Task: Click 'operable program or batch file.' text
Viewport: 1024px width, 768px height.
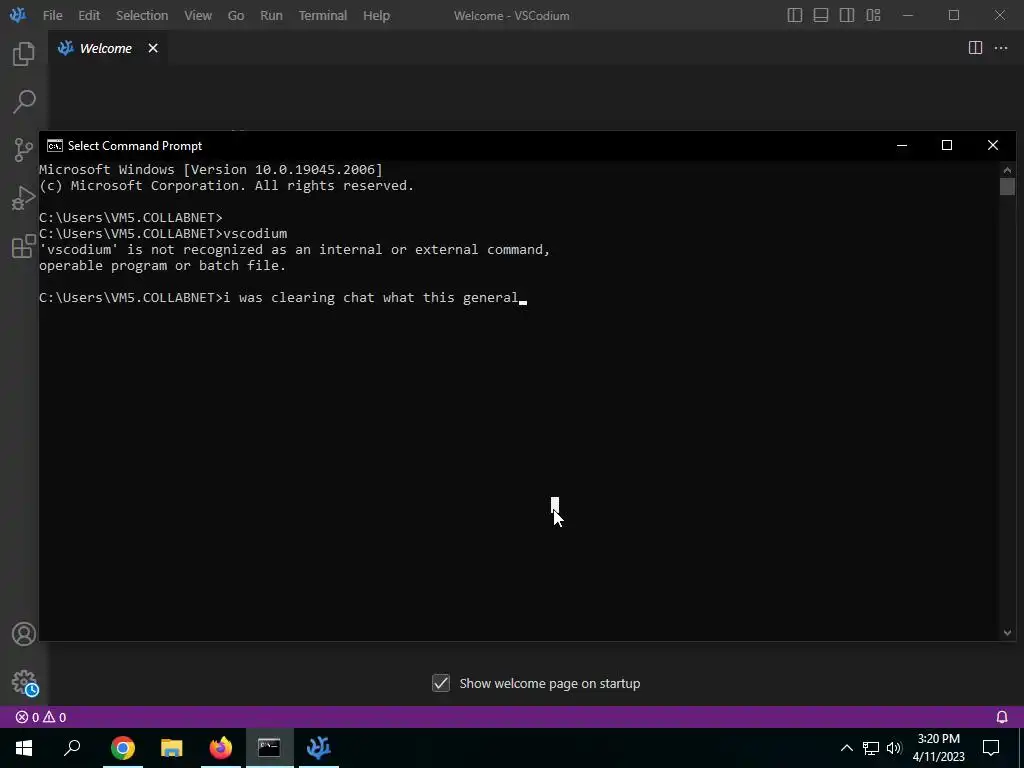Action: click(x=163, y=265)
